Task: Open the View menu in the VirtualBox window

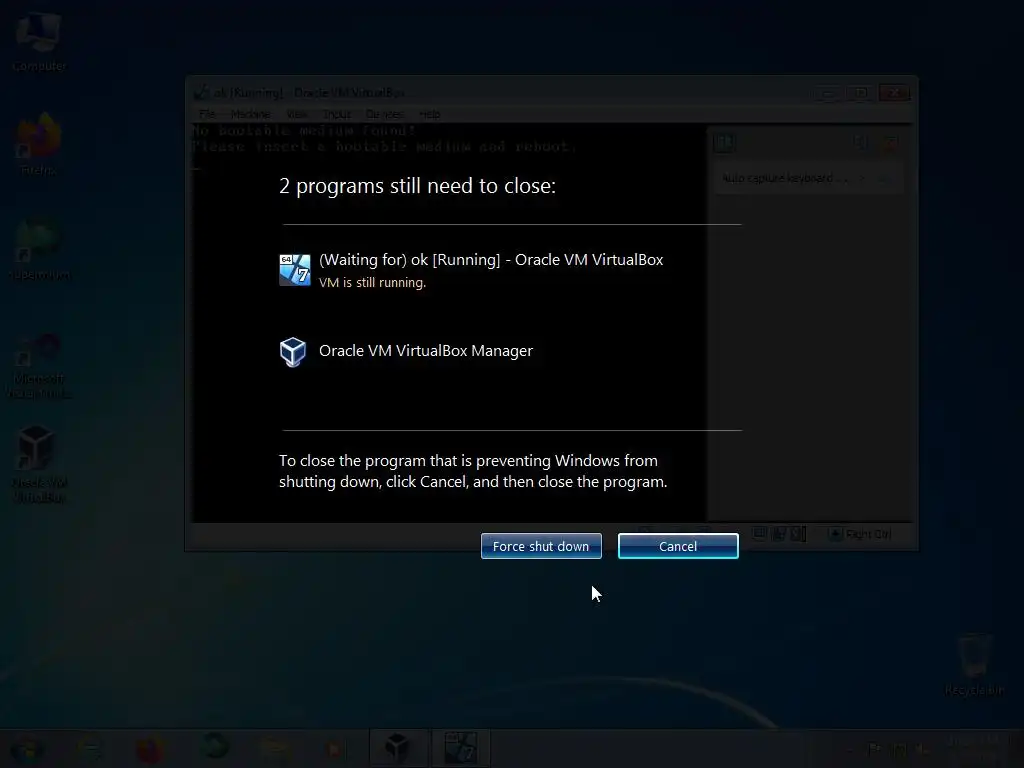Action: 296,114
